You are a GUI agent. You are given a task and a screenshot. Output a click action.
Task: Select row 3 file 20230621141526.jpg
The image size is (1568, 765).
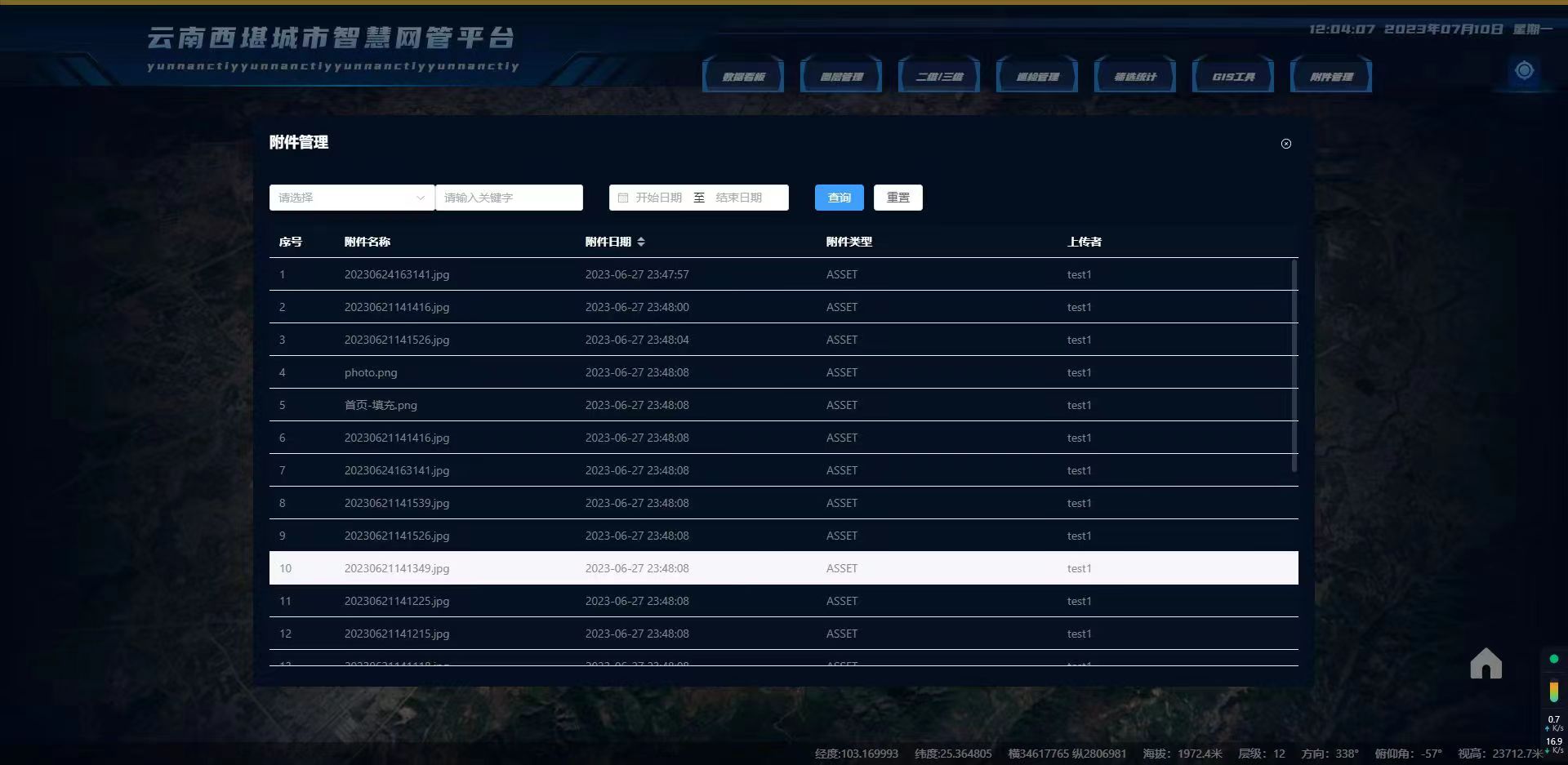tap(397, 340)
